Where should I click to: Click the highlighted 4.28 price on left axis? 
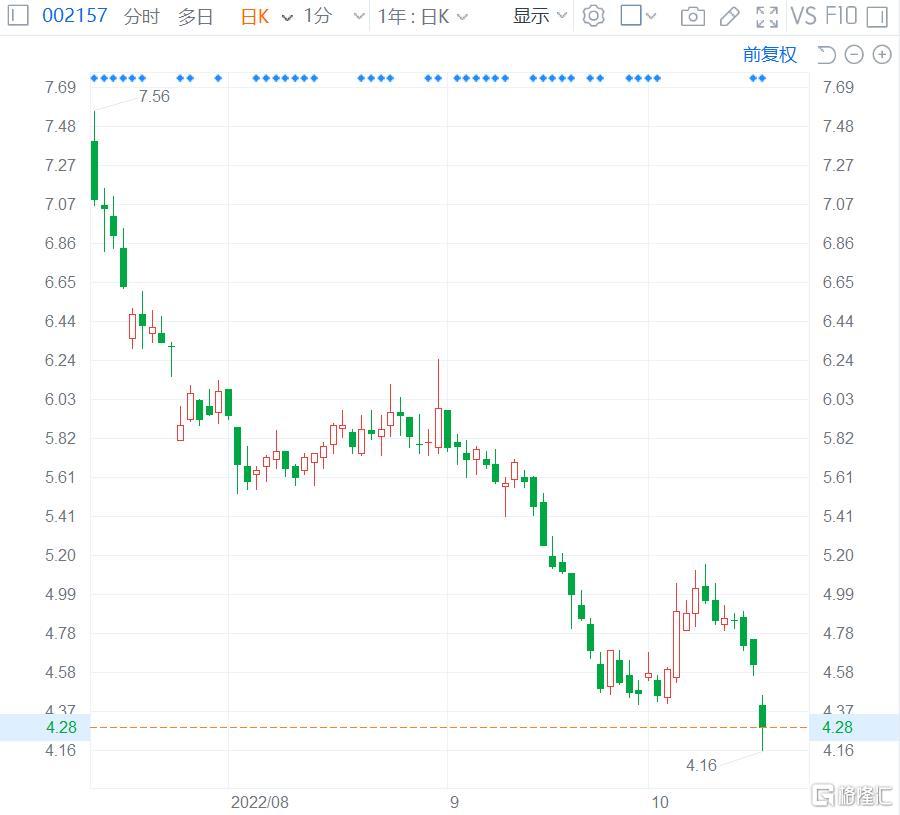(61, 727)
